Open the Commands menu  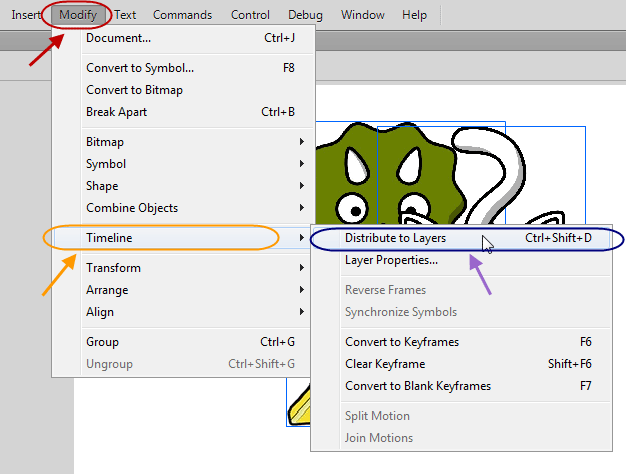(x=182, y=15)
